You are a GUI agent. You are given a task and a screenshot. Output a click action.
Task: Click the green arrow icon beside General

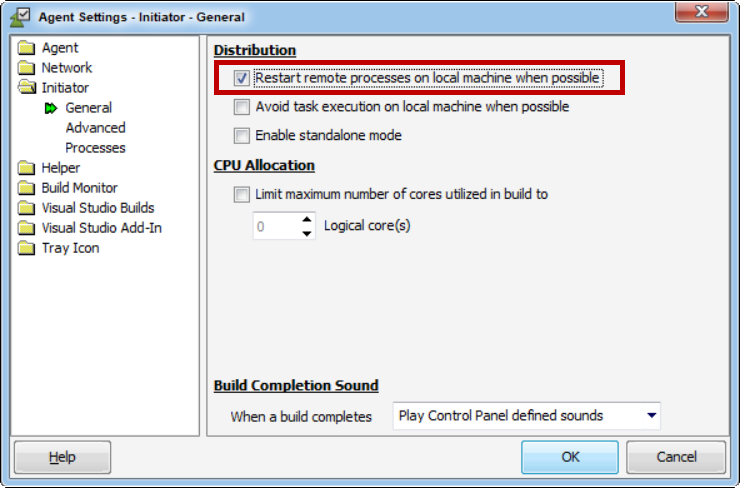(x=51, y=108)
